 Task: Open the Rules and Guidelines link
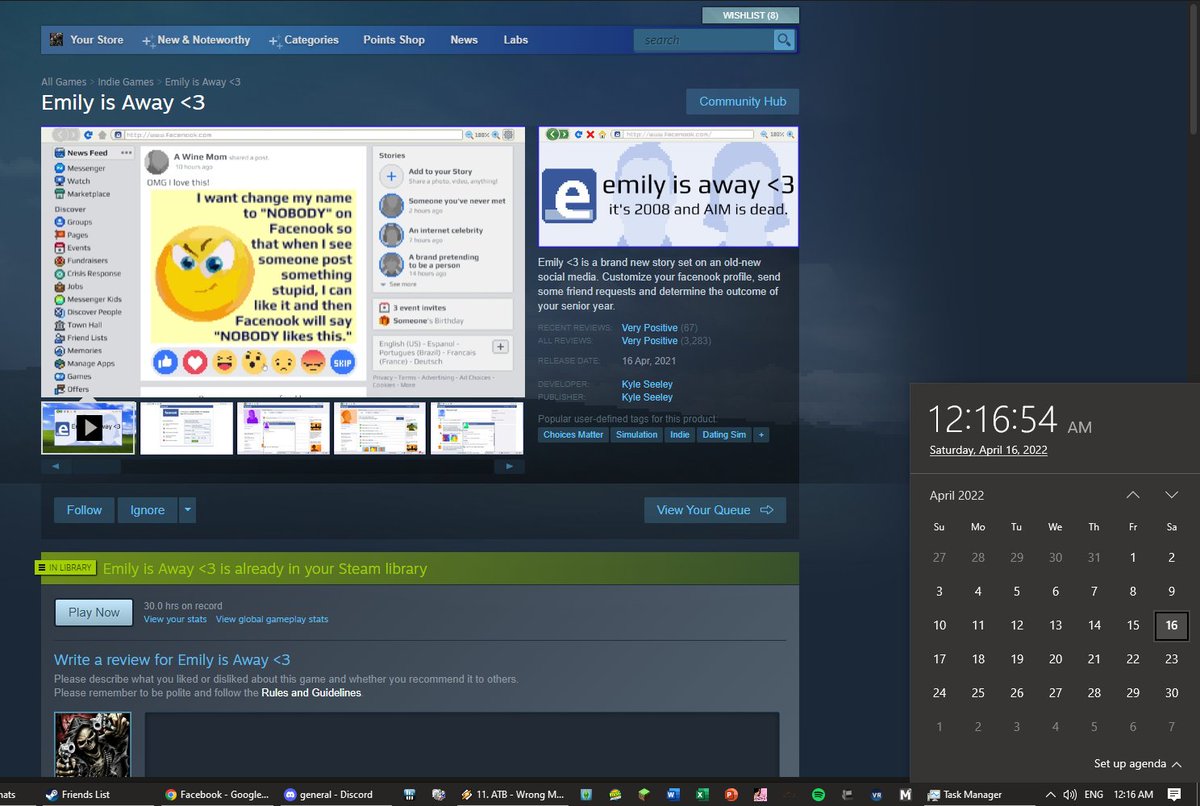(311, 692)
